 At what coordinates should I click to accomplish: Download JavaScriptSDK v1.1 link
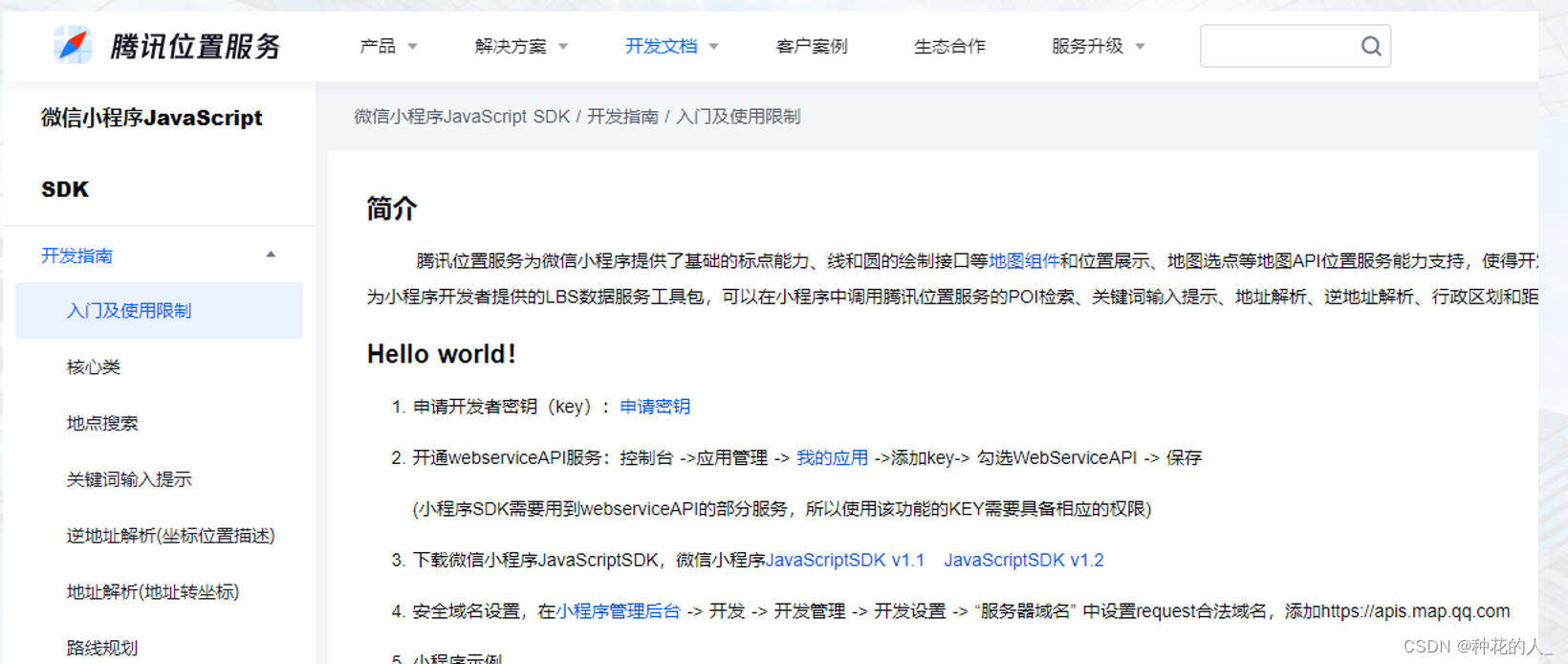click(845, 560)
